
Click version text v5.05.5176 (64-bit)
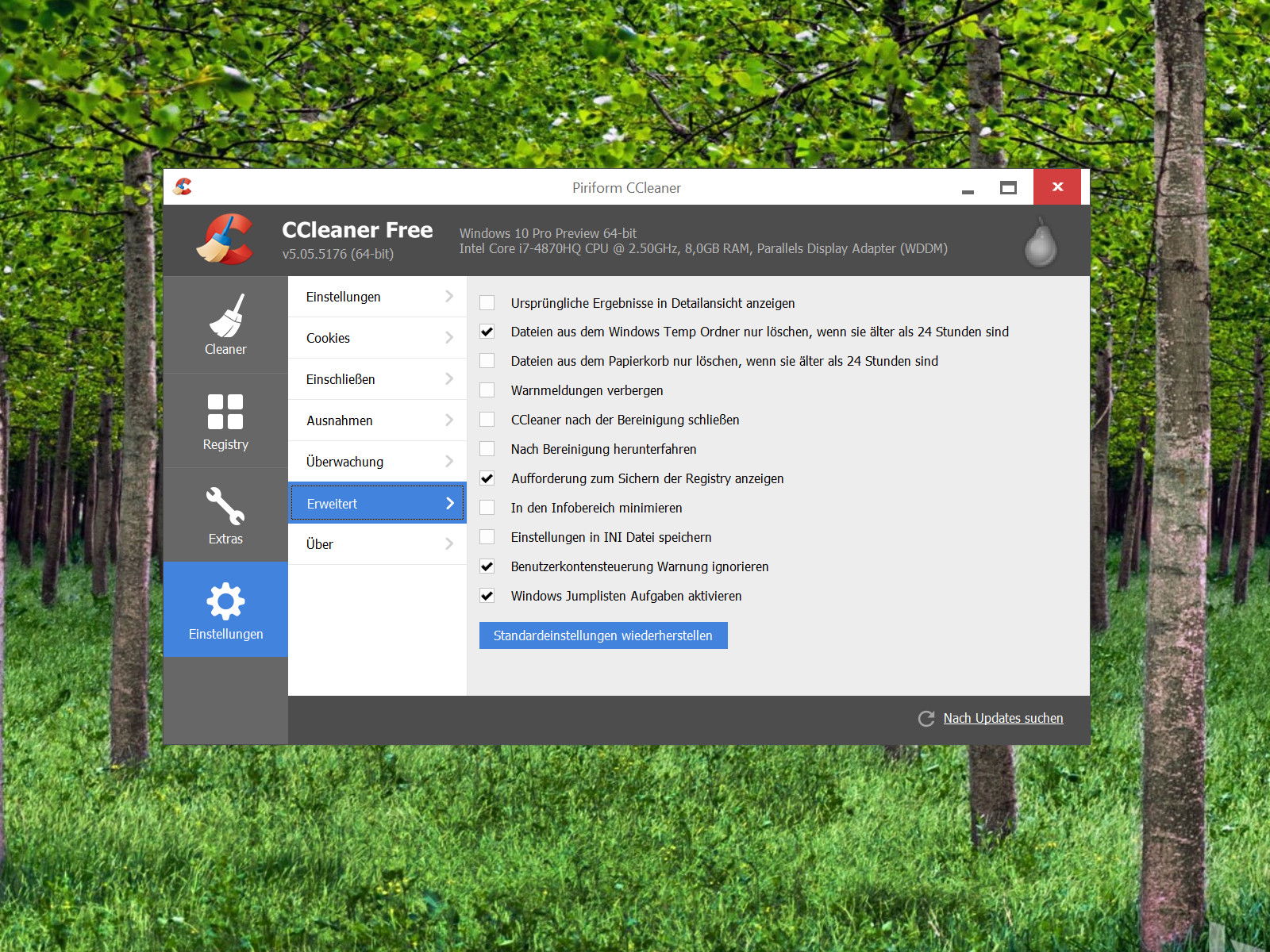pyautogui.click(x=338, y=254)
